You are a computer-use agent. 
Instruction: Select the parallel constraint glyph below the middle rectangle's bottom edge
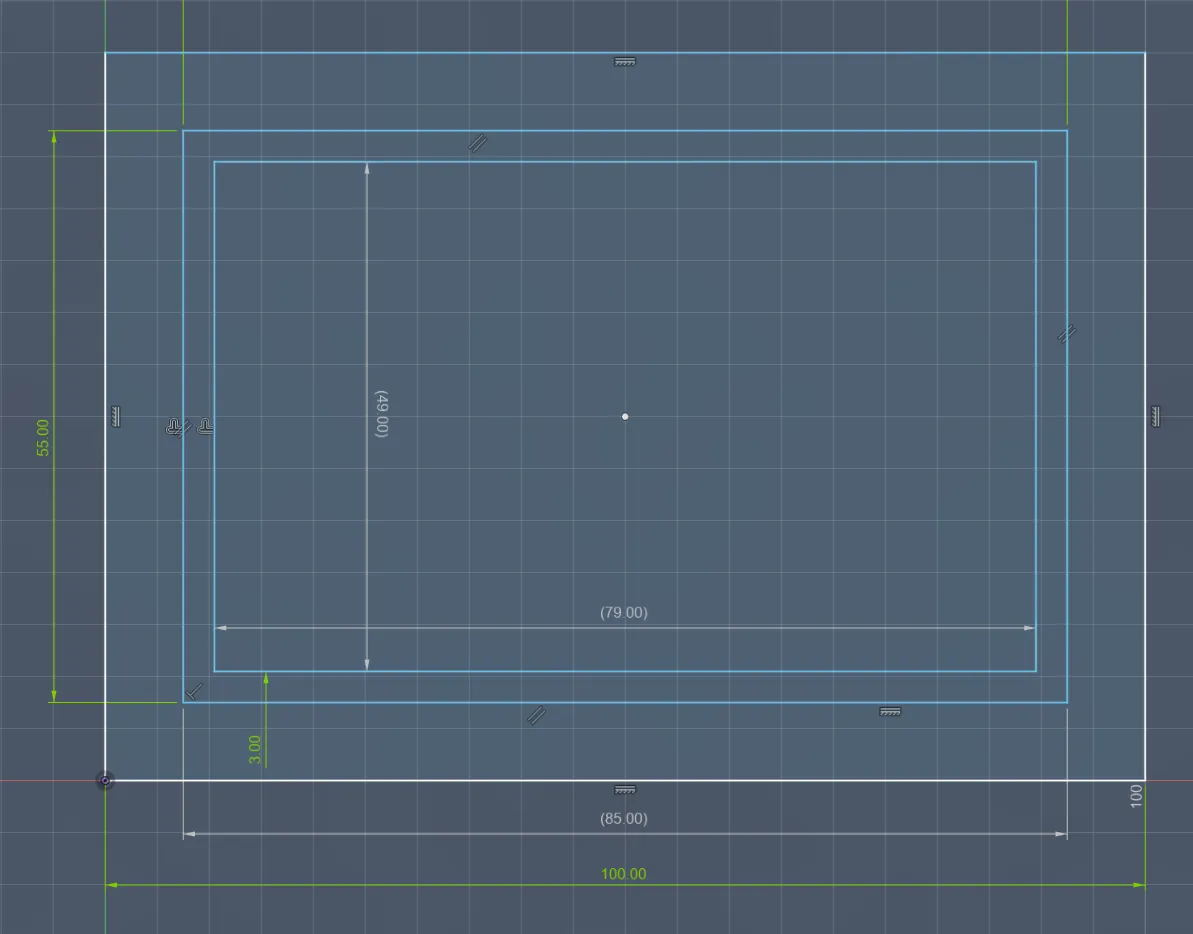pyautogui.click(x=536, y=715)
